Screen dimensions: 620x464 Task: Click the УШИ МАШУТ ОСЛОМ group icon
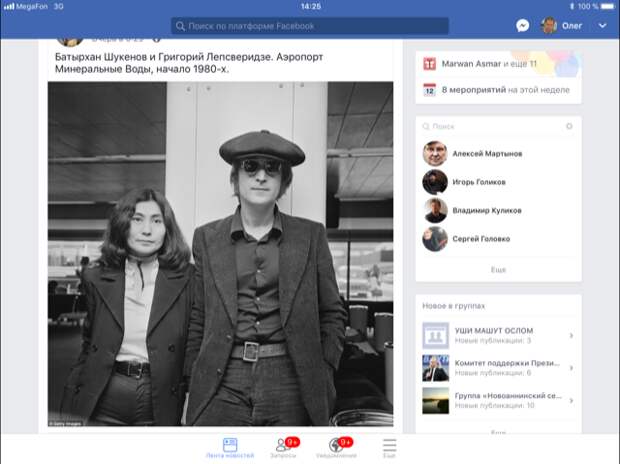[435, 335]
